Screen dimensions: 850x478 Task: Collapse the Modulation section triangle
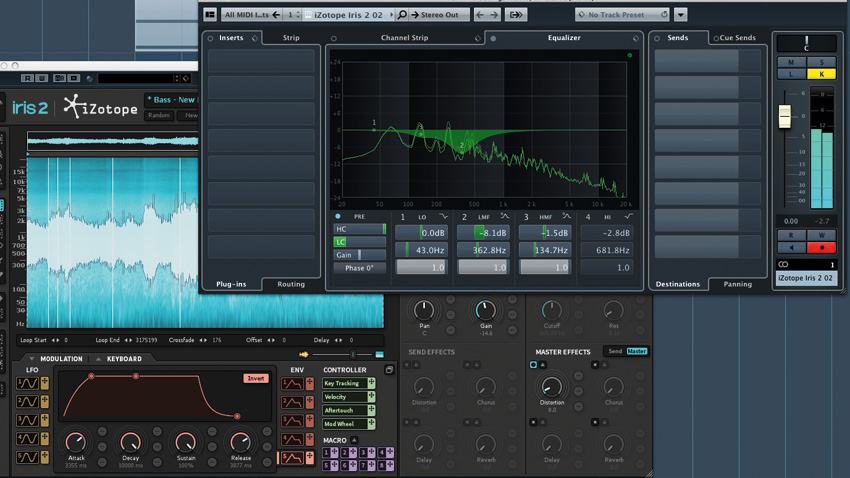pos(31,359)
